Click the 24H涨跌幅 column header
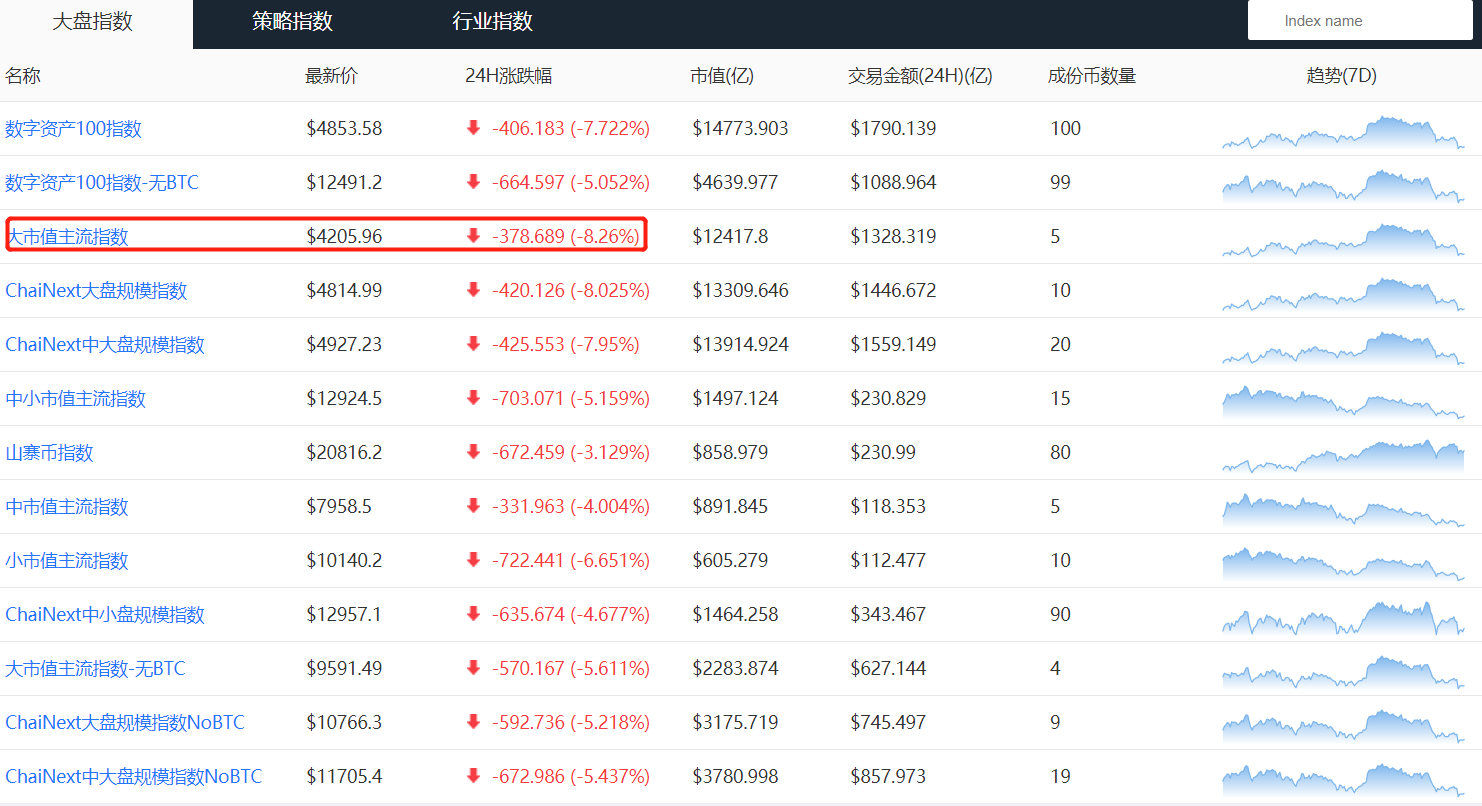The width and height of the screenshot is (1482, 806). click(509, 76)
